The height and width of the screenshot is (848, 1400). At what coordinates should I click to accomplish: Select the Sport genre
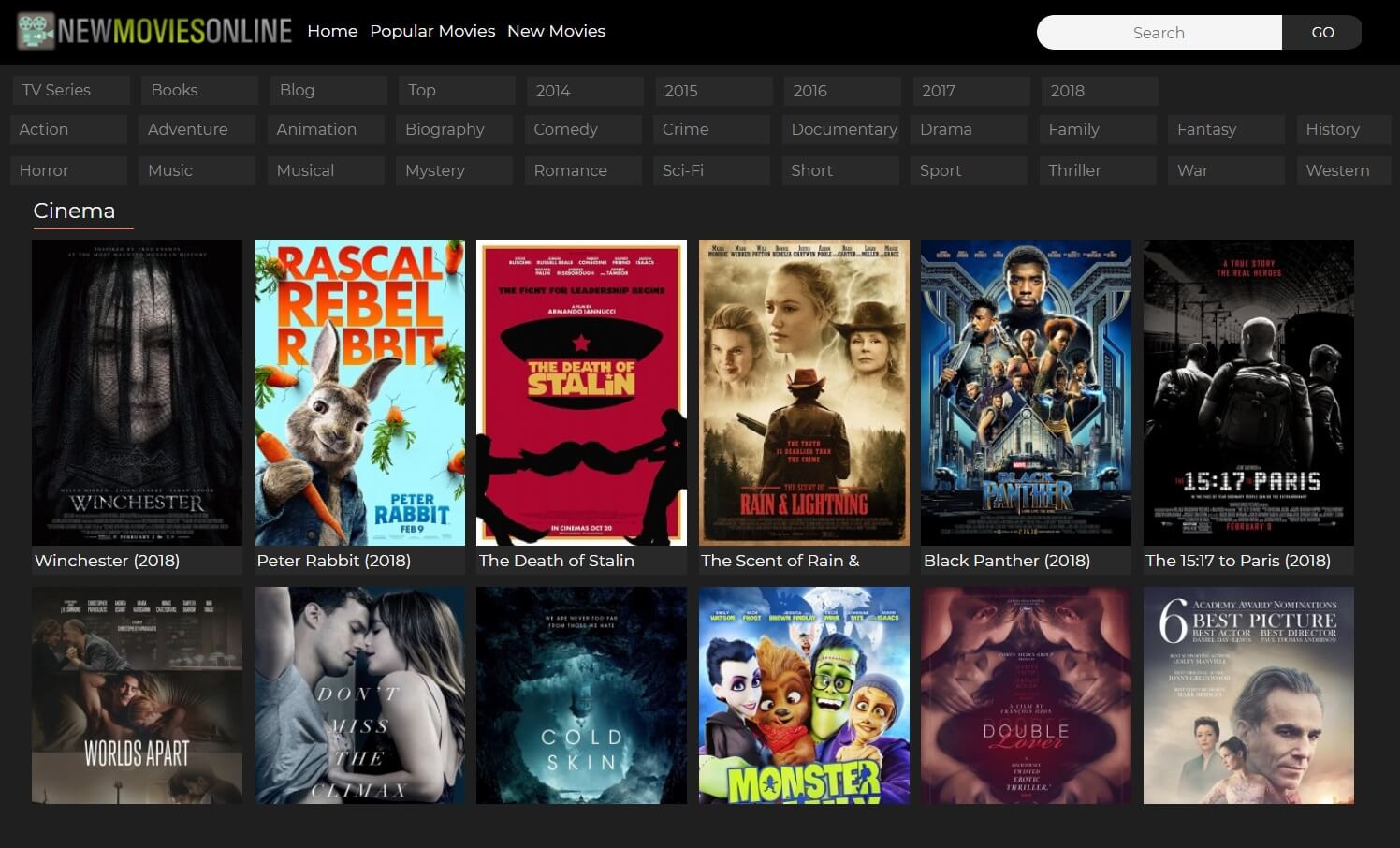click(969, 170)
